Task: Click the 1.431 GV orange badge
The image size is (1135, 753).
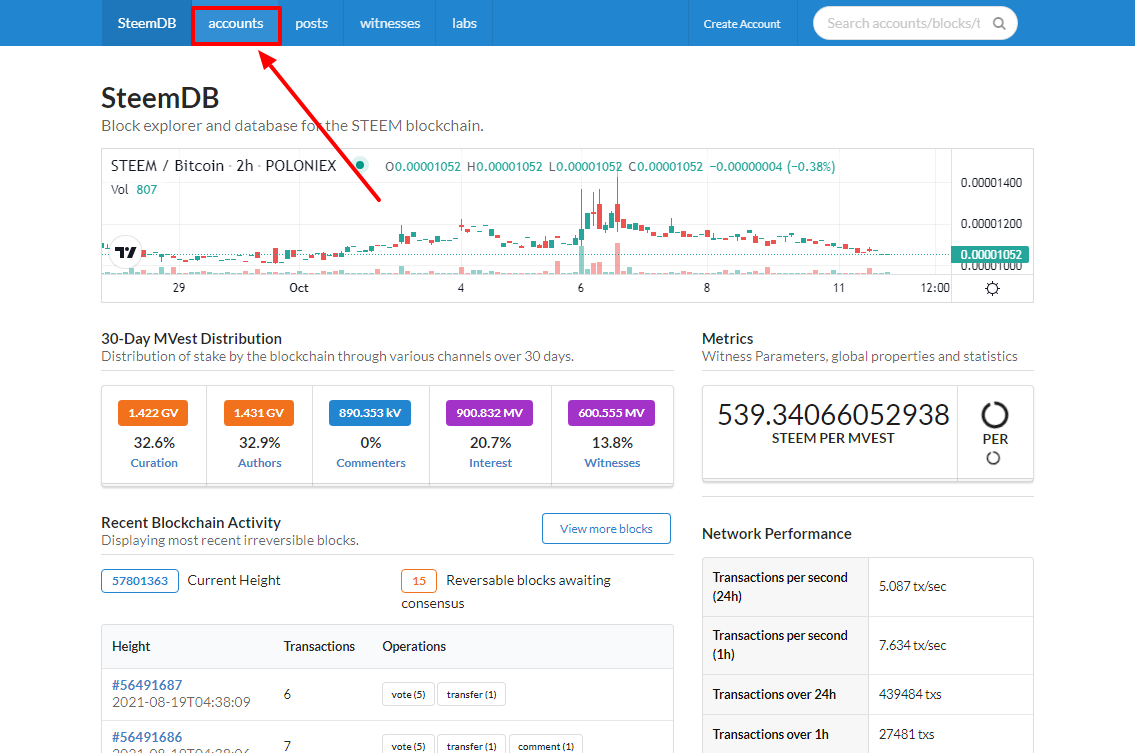Action: [x=258, y=413]
